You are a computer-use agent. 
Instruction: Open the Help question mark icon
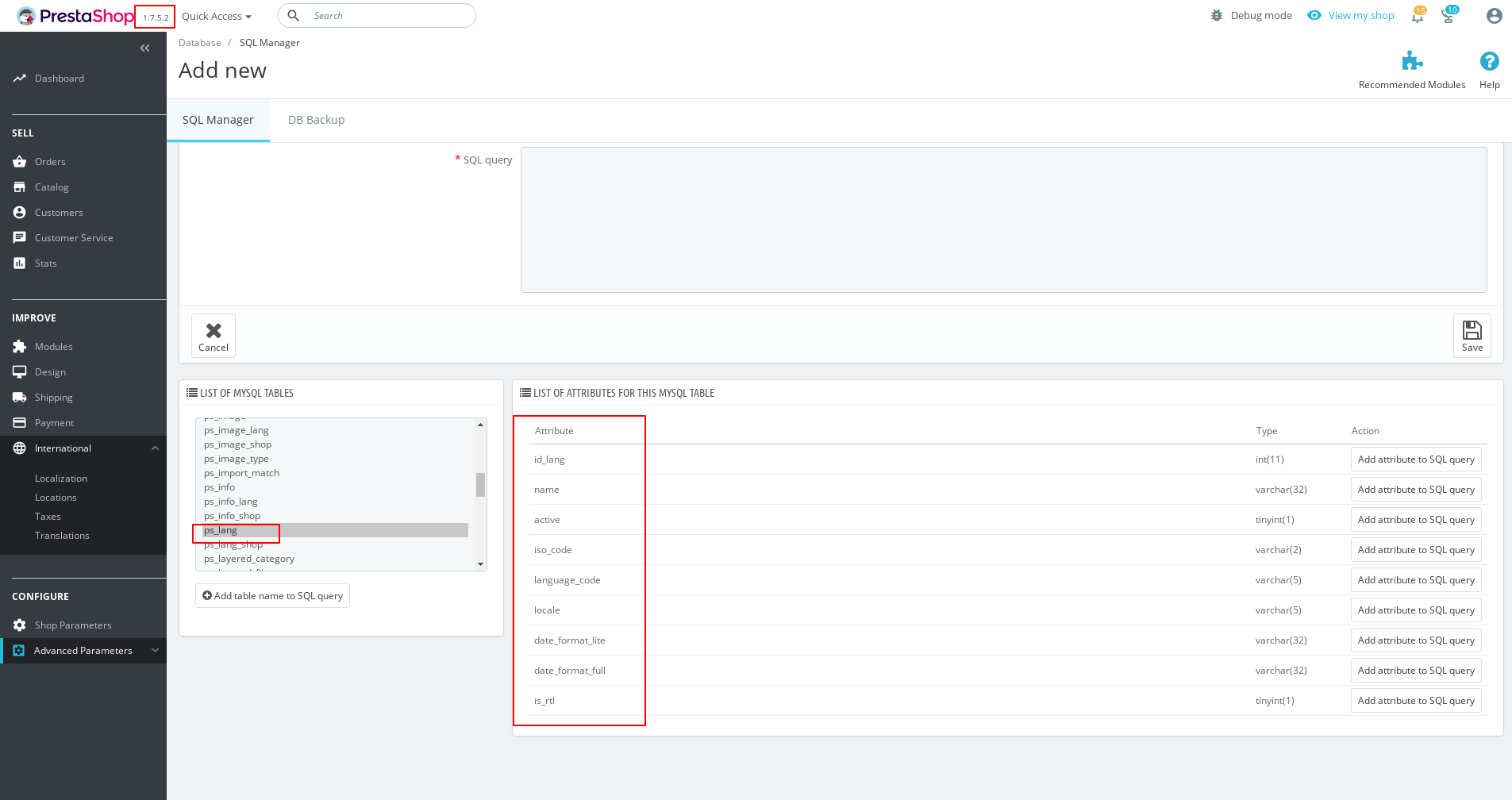tap(1490, 61)
